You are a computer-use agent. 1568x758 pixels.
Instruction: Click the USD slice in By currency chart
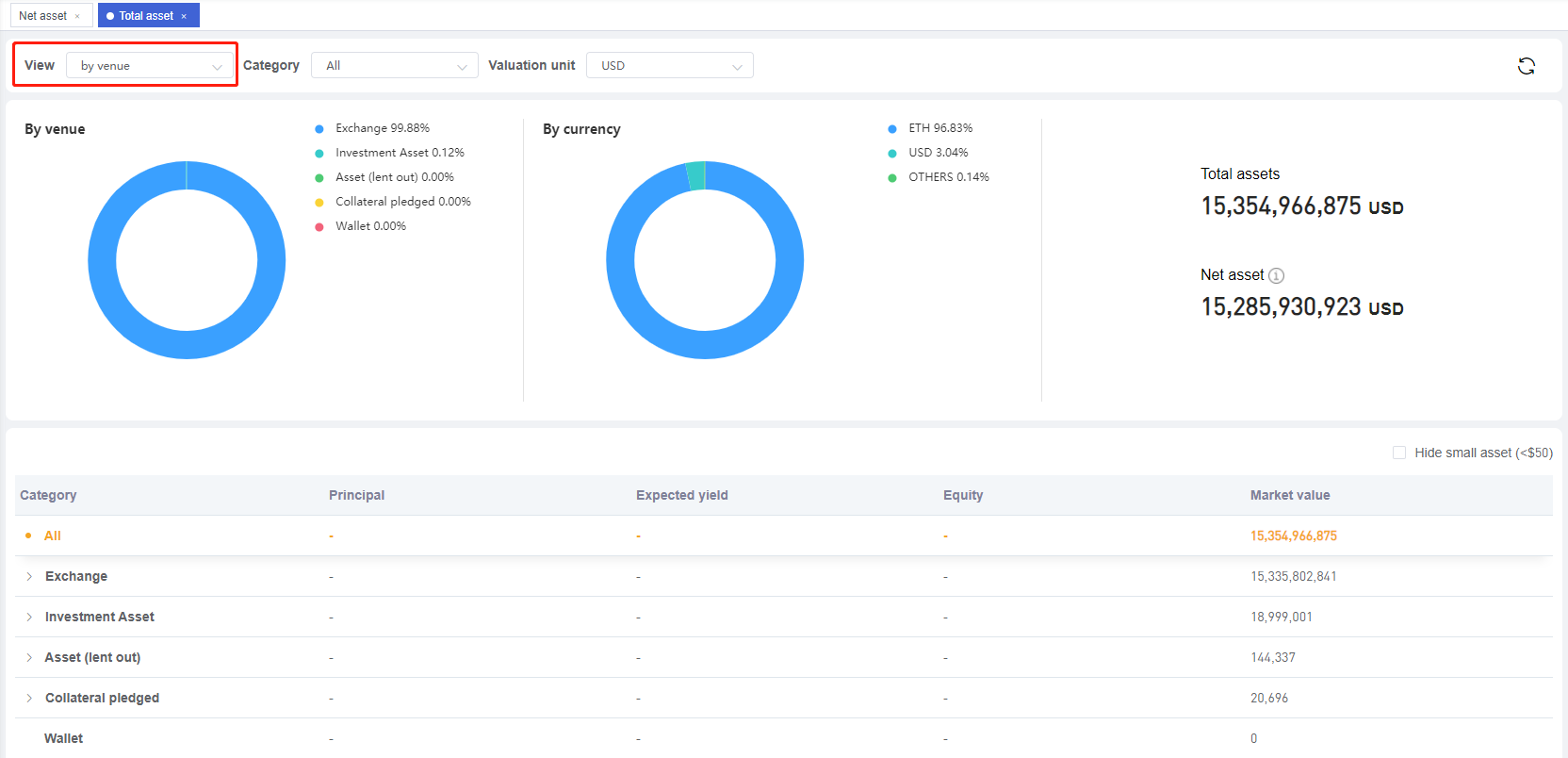(696, 176)
